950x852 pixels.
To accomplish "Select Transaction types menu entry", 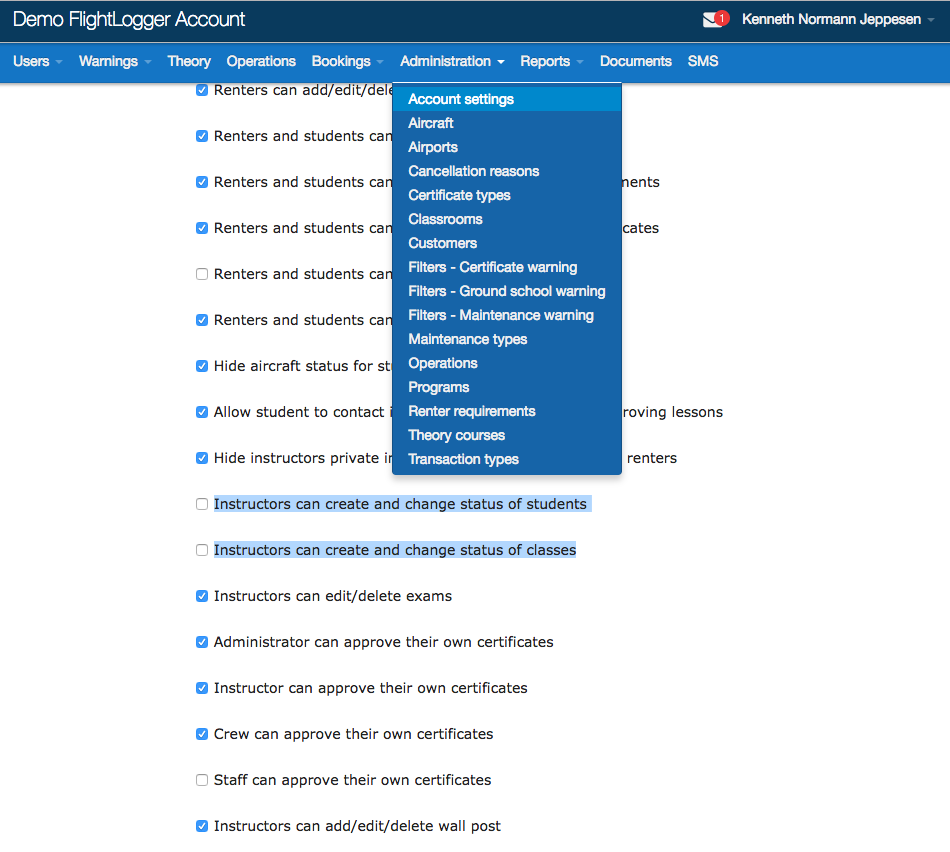I will [507, 459].
